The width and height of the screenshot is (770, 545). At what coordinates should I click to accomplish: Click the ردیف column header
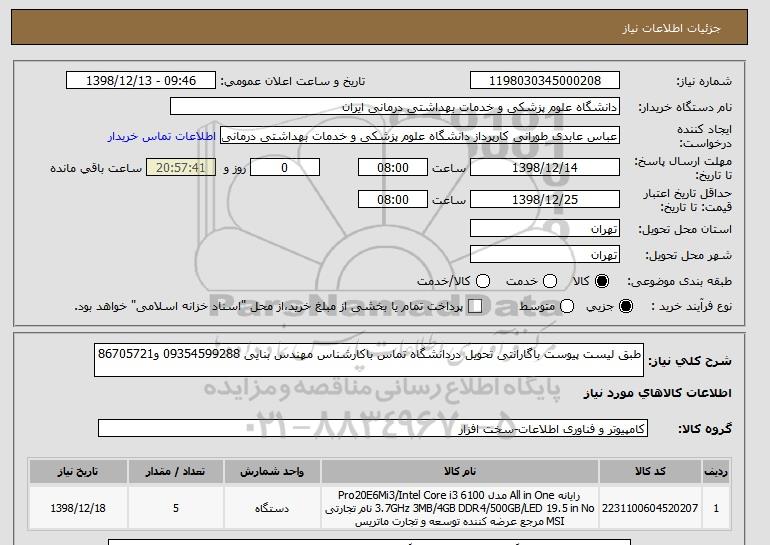716,471
